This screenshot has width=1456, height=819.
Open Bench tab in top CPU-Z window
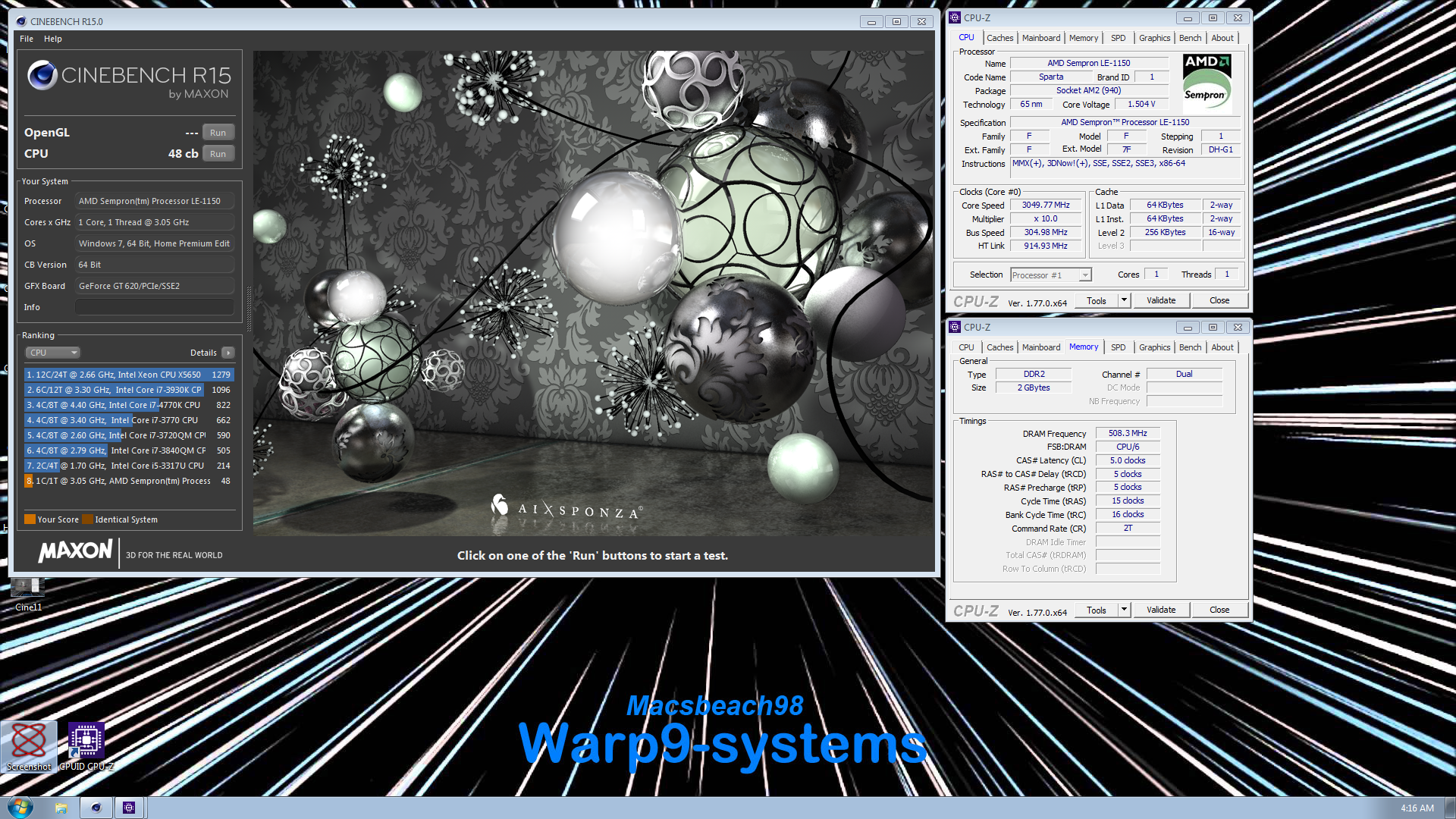1190,38
